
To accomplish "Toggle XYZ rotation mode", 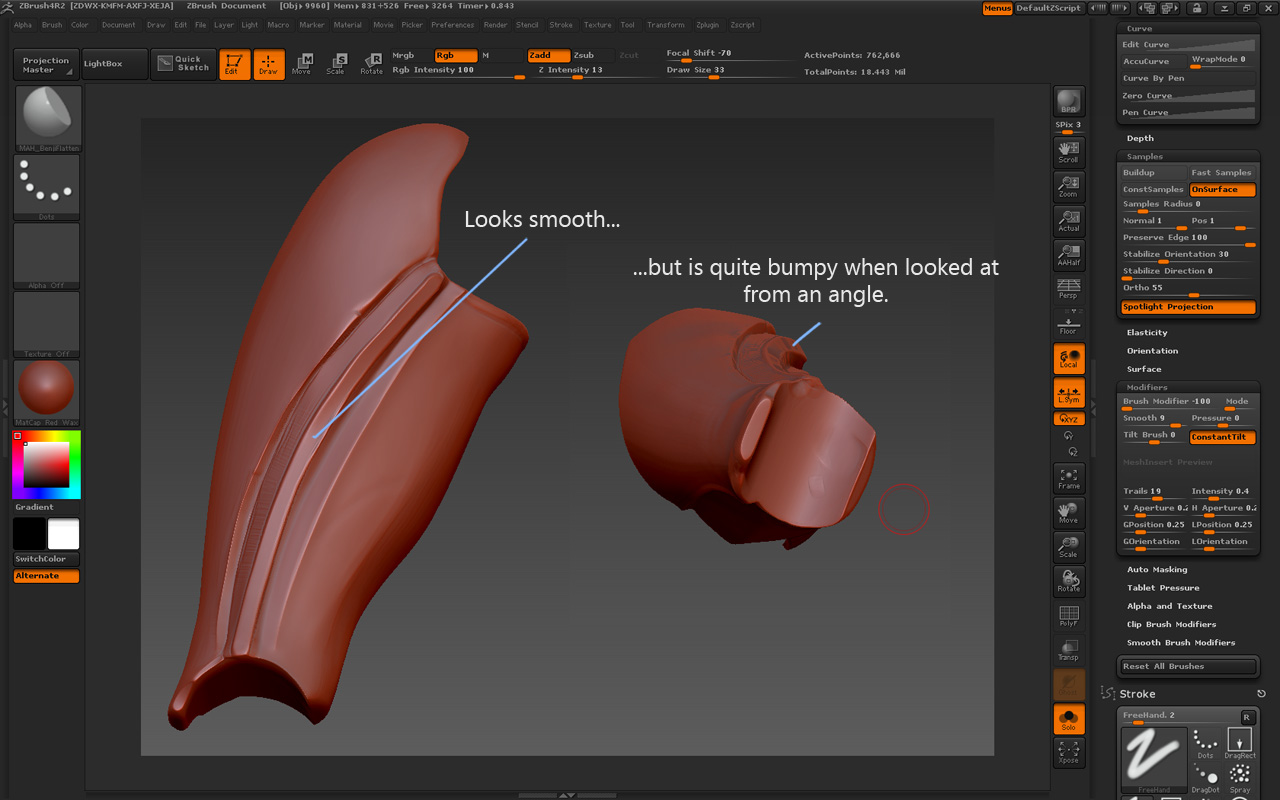I will pos(1069,419).
